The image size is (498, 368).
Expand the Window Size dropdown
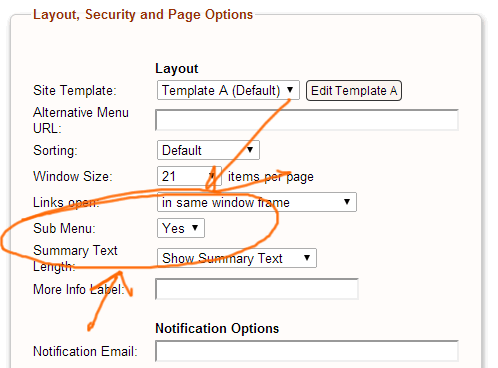tap(189, 176)
